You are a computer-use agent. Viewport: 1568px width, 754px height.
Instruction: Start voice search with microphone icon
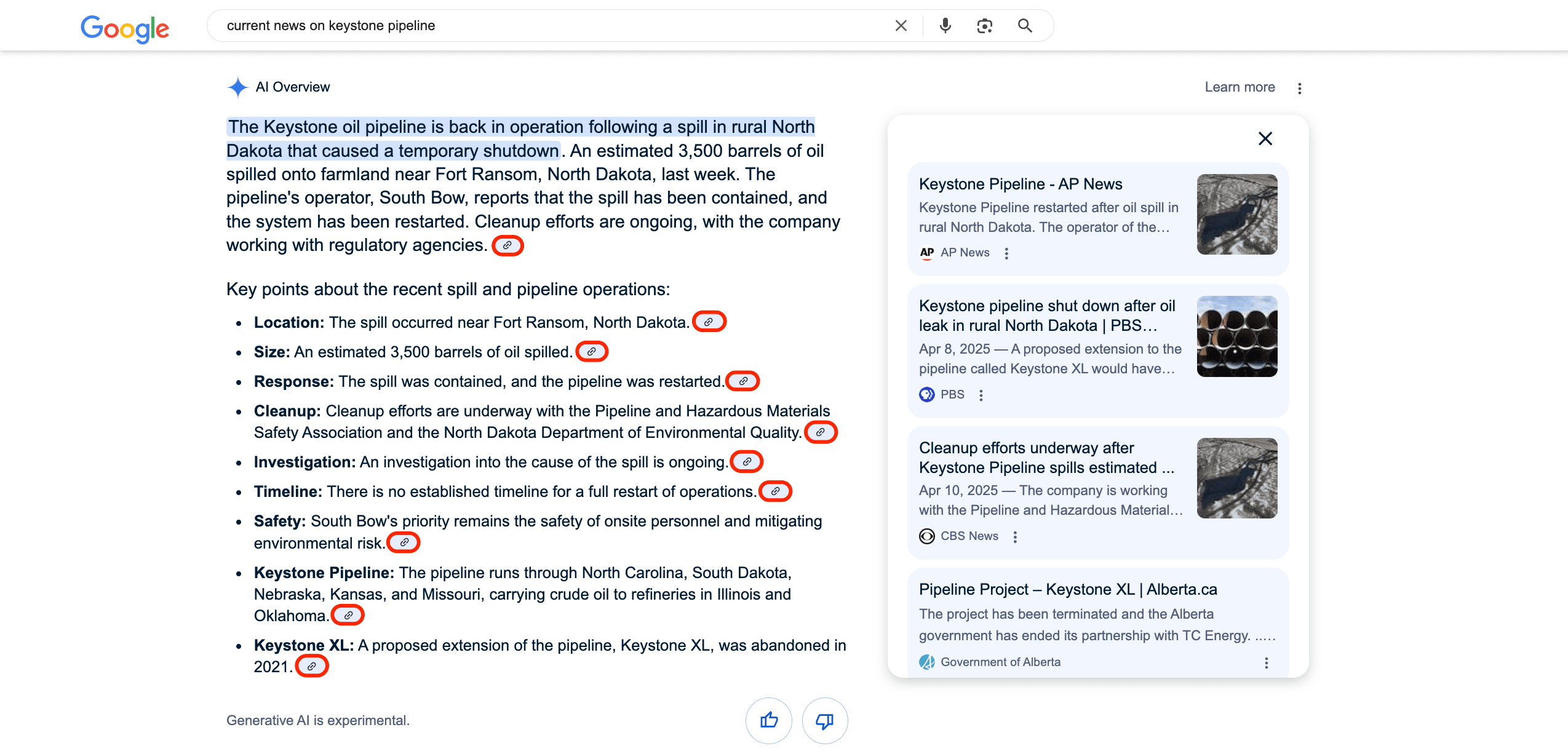[945, 26]
